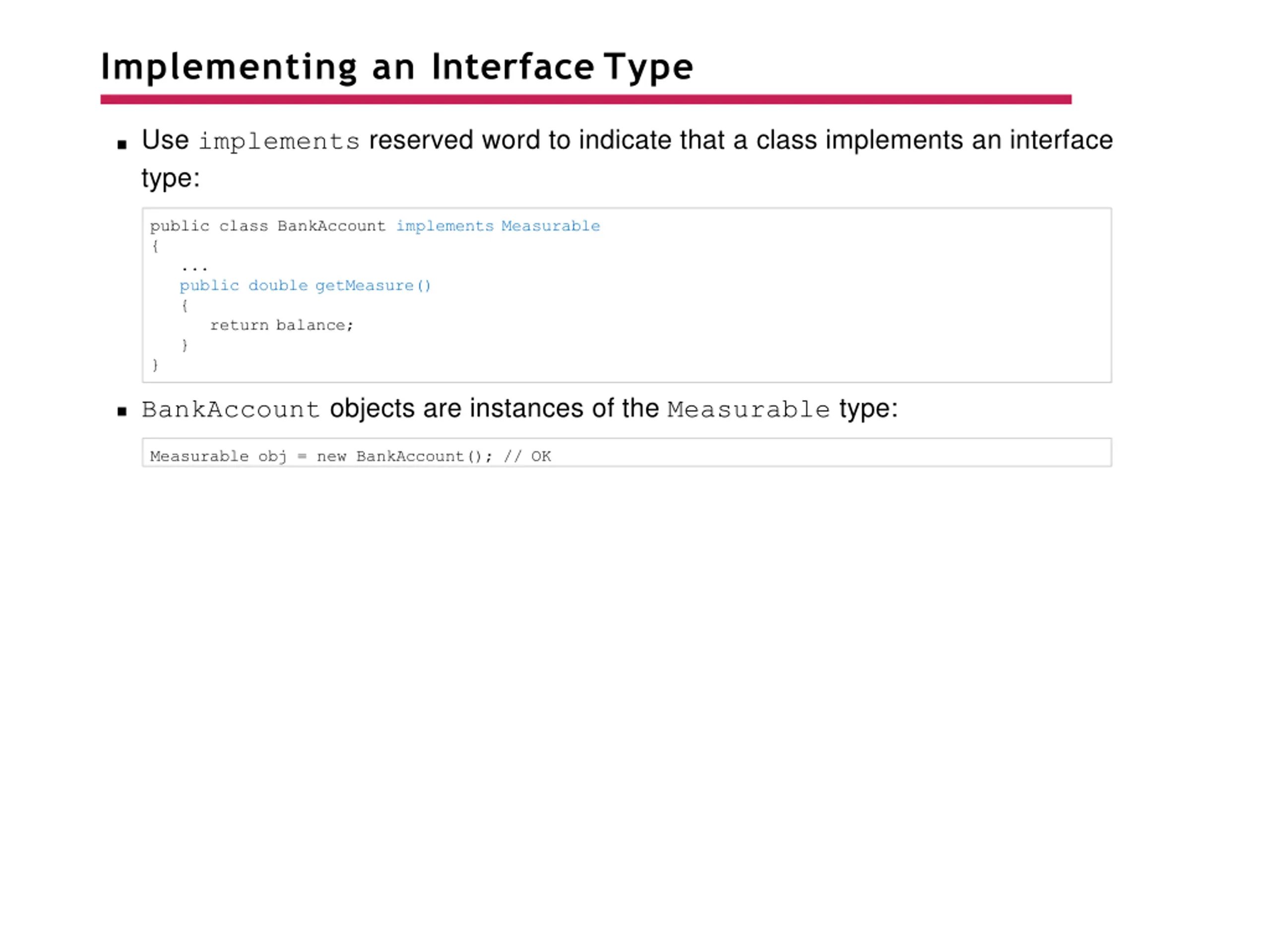Image resolution: width=1270 pixels, height=952 pixels.
Task: Click the final closing brace of the class
Action: click(155, 365)
